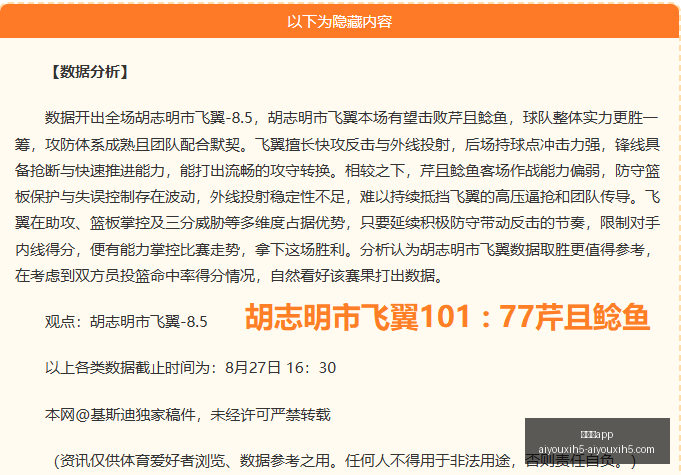Click the paragraph line beginning '翼在助攻、篮板掌控及三分威胁'

pos(337,223)
